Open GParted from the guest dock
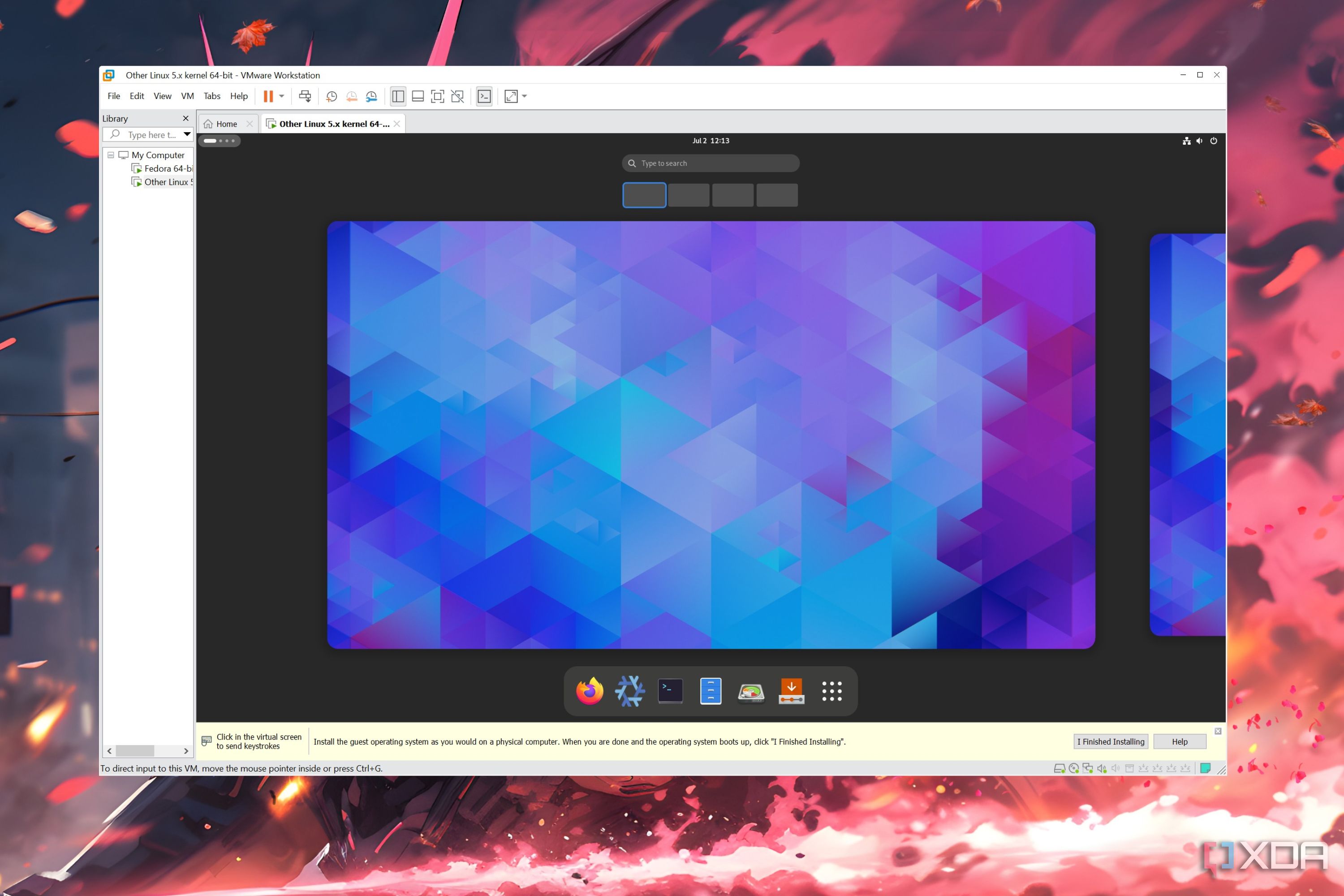The height and width of the screenshot is (896, 1344). point(751,690)
